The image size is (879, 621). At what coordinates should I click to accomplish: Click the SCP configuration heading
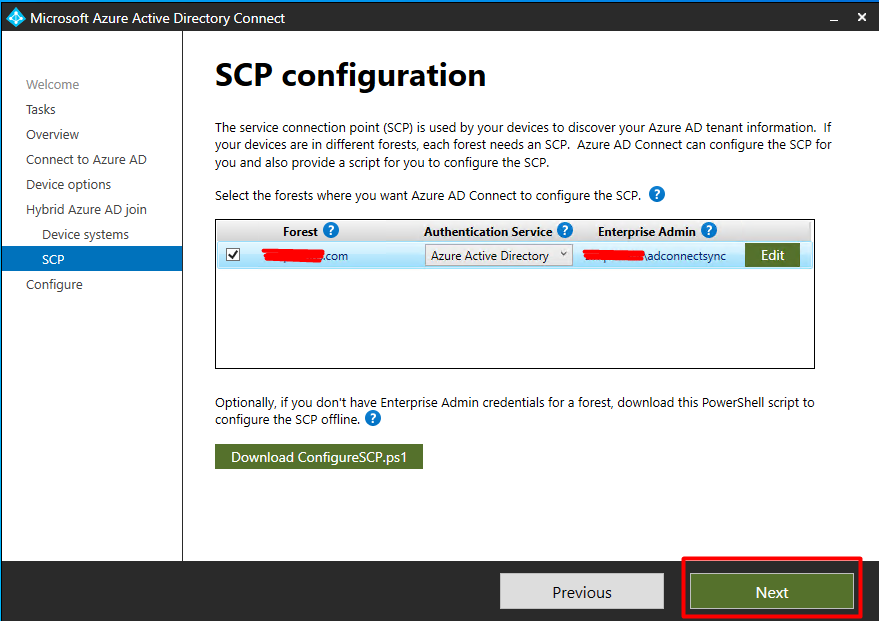tap(350, 75)
